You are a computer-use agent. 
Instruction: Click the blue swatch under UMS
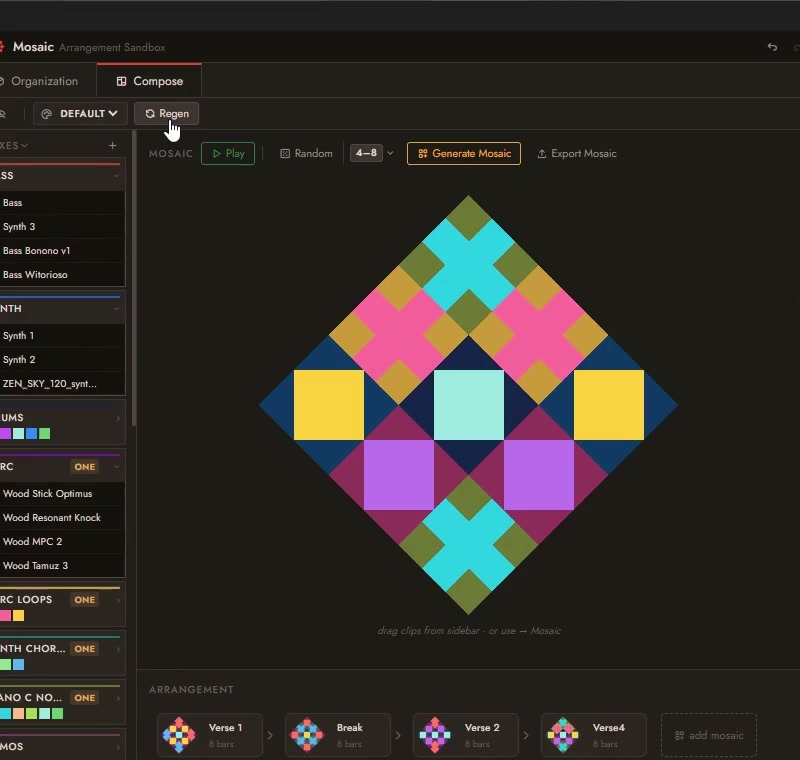click(x=32, y=434)
